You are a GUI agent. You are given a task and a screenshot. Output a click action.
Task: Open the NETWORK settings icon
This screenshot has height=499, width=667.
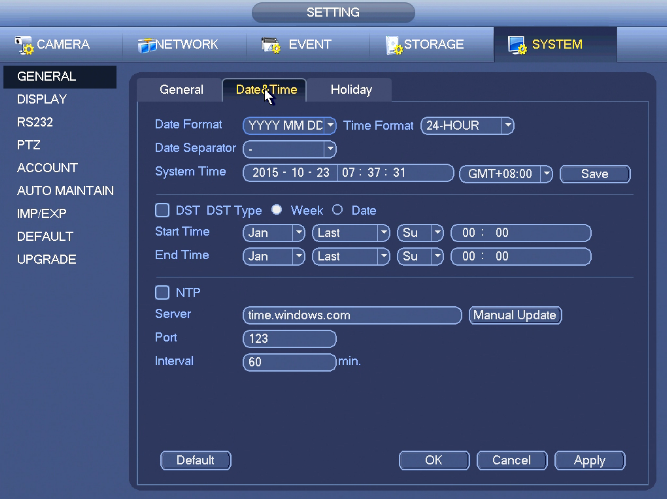[147, 45]
